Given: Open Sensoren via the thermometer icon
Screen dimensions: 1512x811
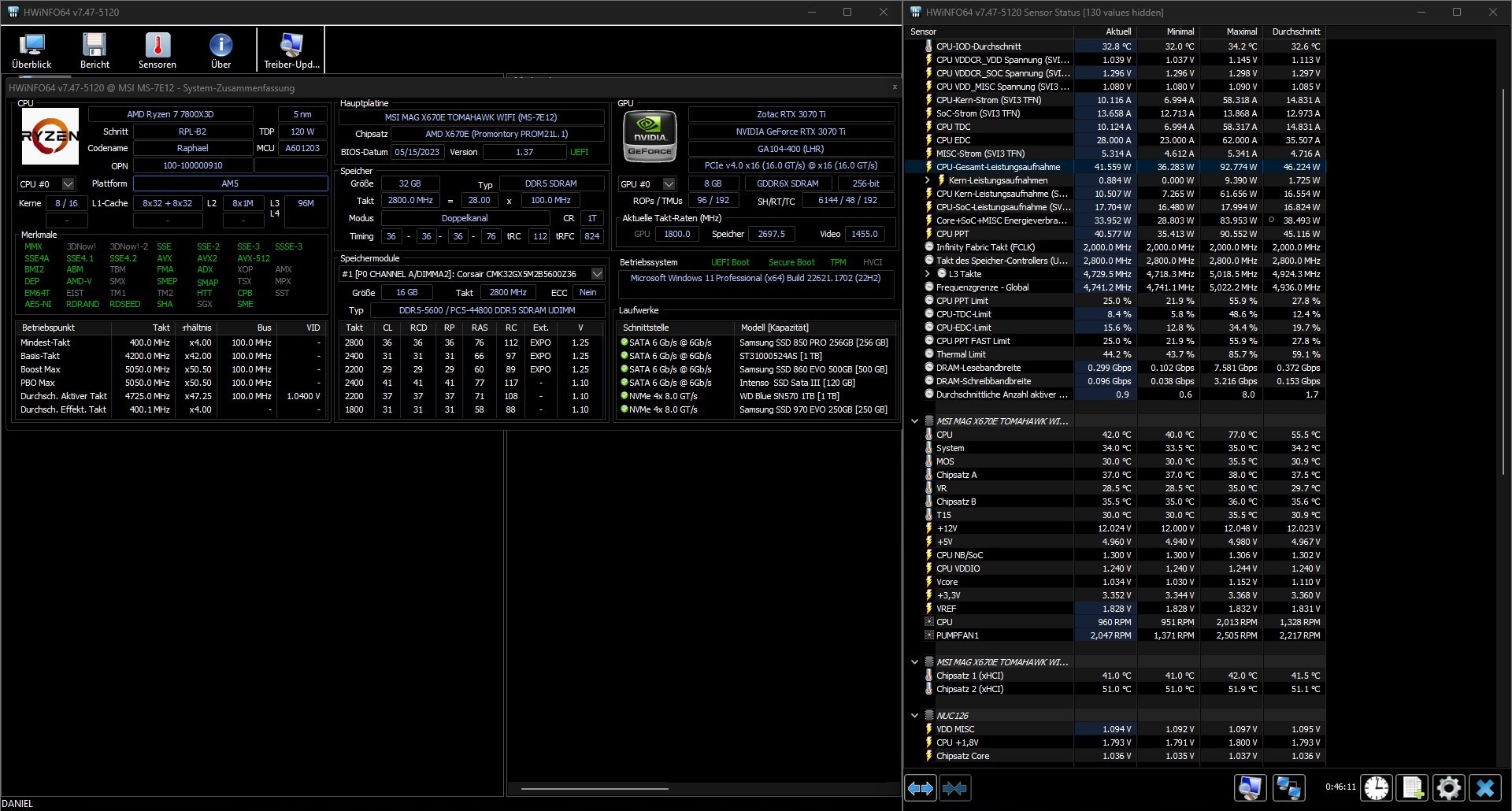Looking at the screenshot, I should 157,50.
